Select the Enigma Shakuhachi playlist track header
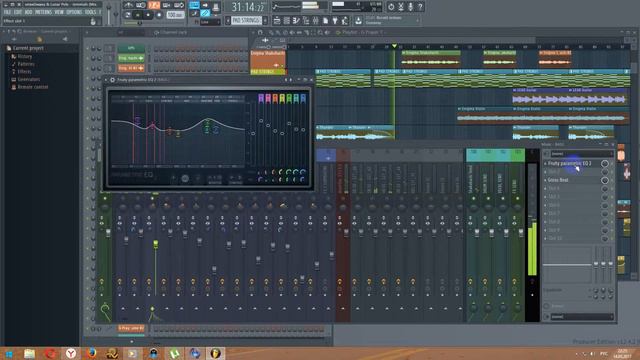 click(x=267, y=60)
